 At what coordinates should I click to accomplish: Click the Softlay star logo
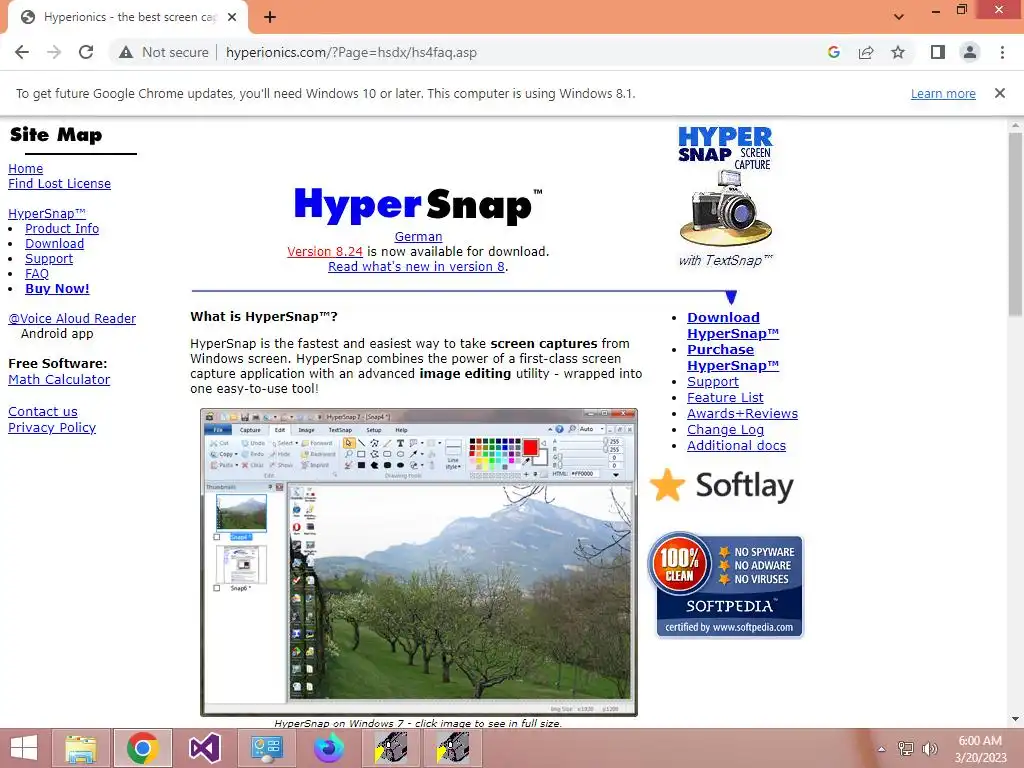pyautogui.click(x=722, y=486)
